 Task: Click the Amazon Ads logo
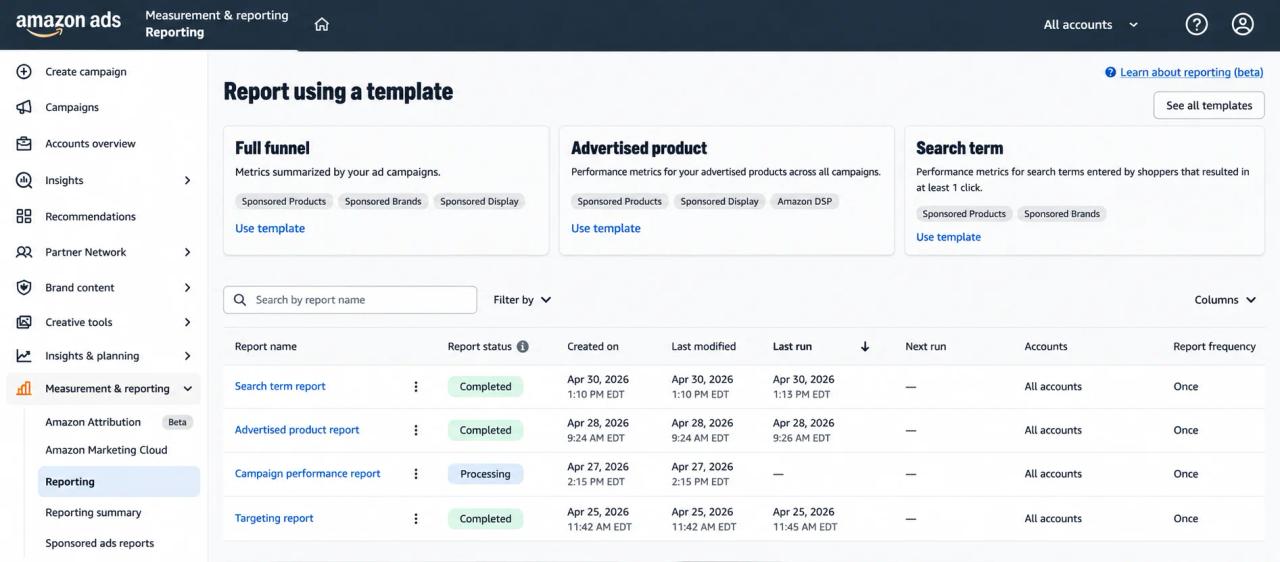(68, 23)
